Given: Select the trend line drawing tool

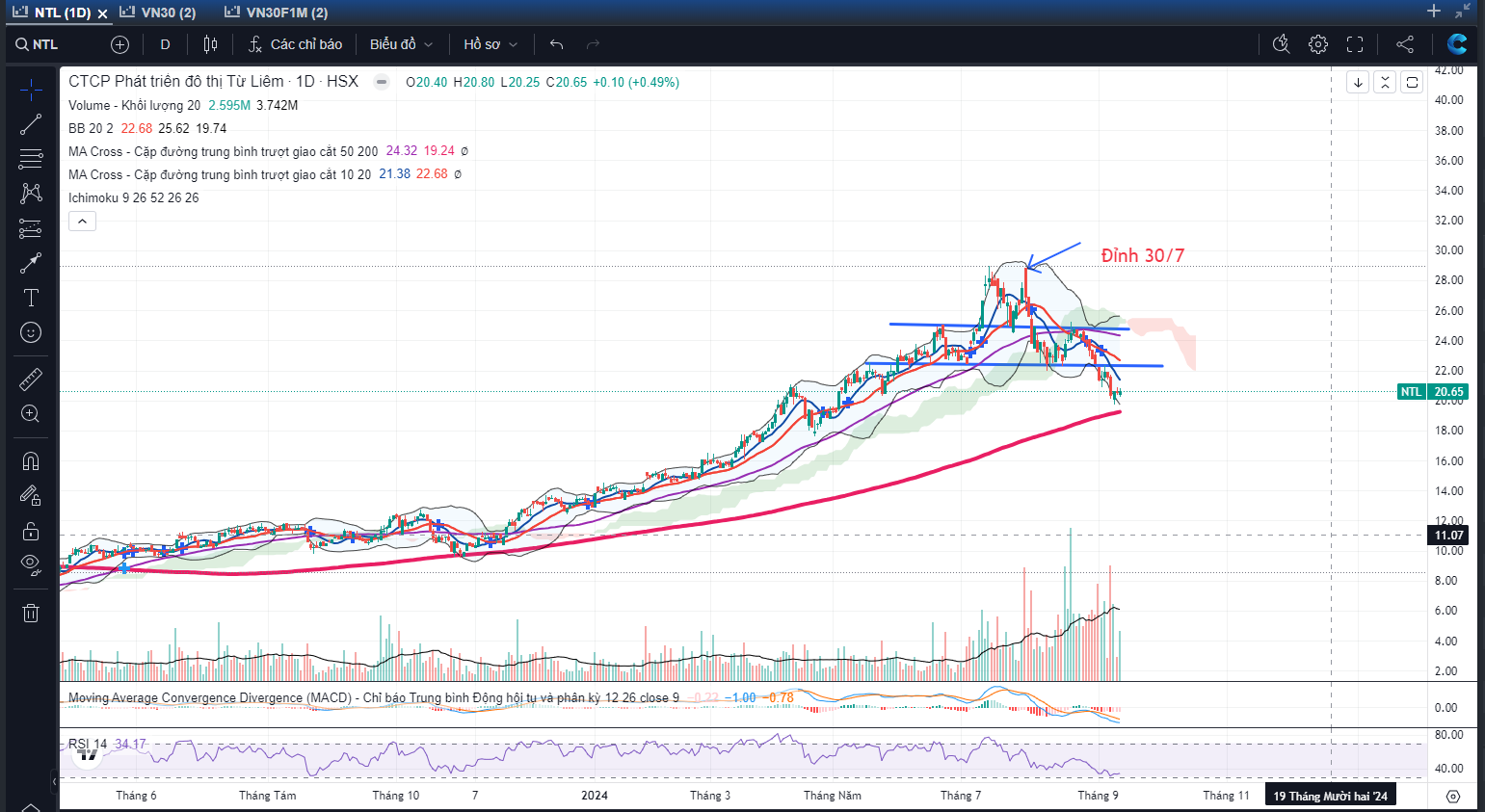Looking at the screenshot, I should click(31, 124).
